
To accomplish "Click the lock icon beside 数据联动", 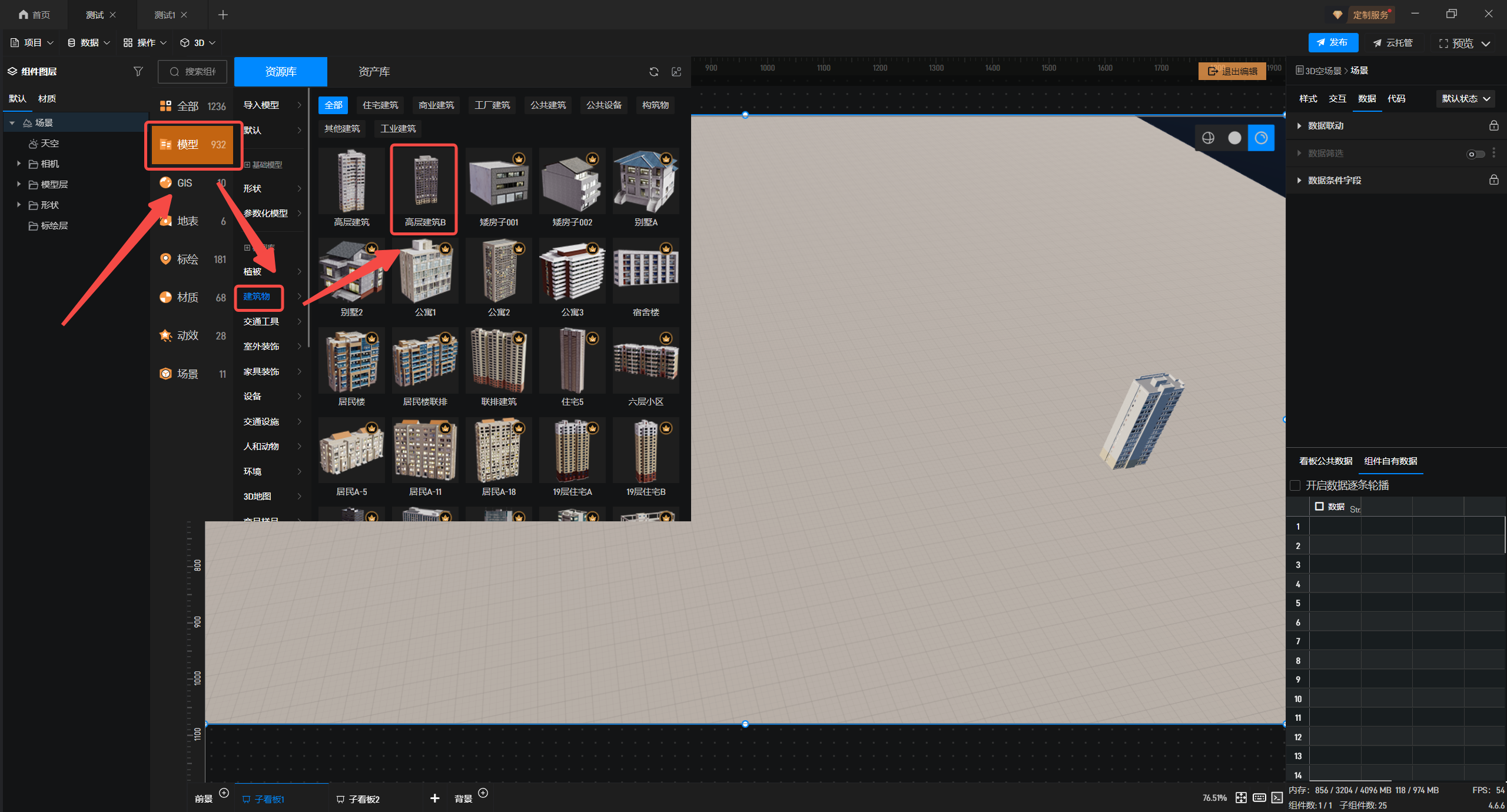I will click(x=1493, y=125).
